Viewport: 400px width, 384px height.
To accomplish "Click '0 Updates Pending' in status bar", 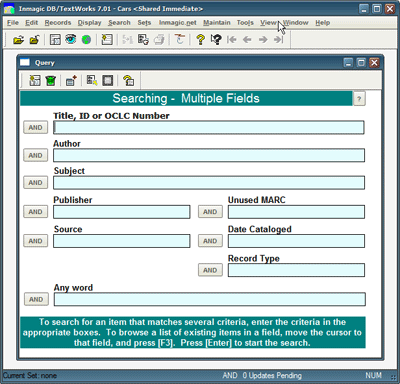I will pos(272,376).
